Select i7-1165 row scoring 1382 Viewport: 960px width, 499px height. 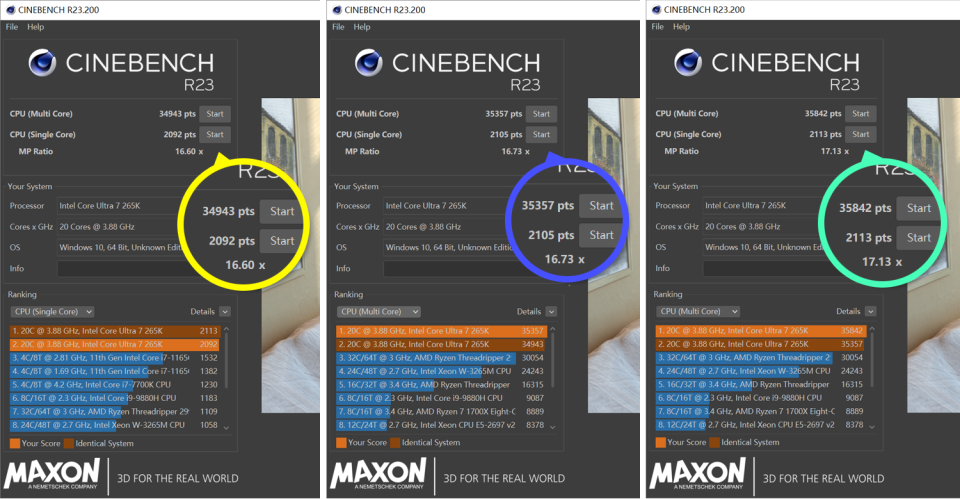click(114, 371)
